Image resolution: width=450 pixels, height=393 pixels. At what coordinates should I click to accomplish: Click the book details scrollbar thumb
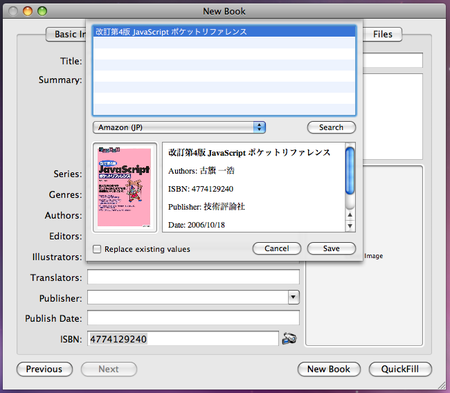pos(350,171)
